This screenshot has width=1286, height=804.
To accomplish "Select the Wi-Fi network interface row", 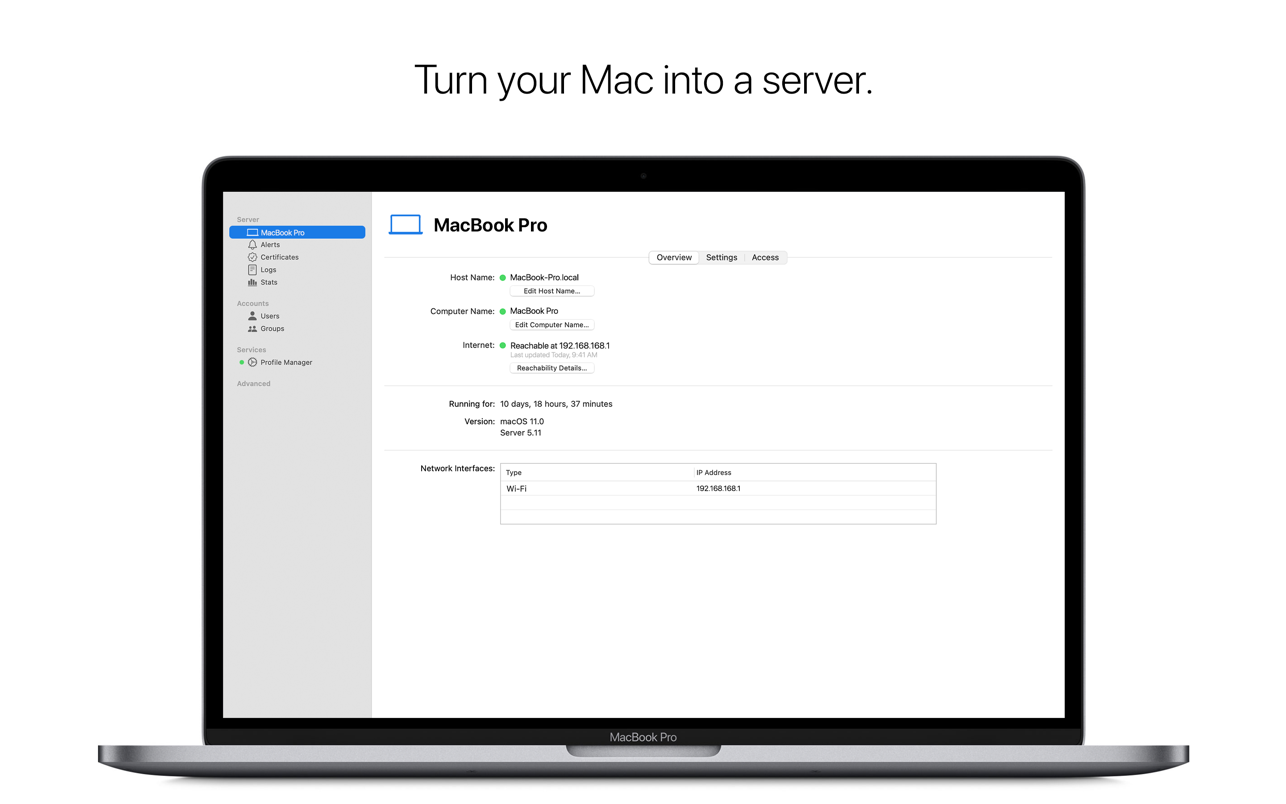I will 718,489.
